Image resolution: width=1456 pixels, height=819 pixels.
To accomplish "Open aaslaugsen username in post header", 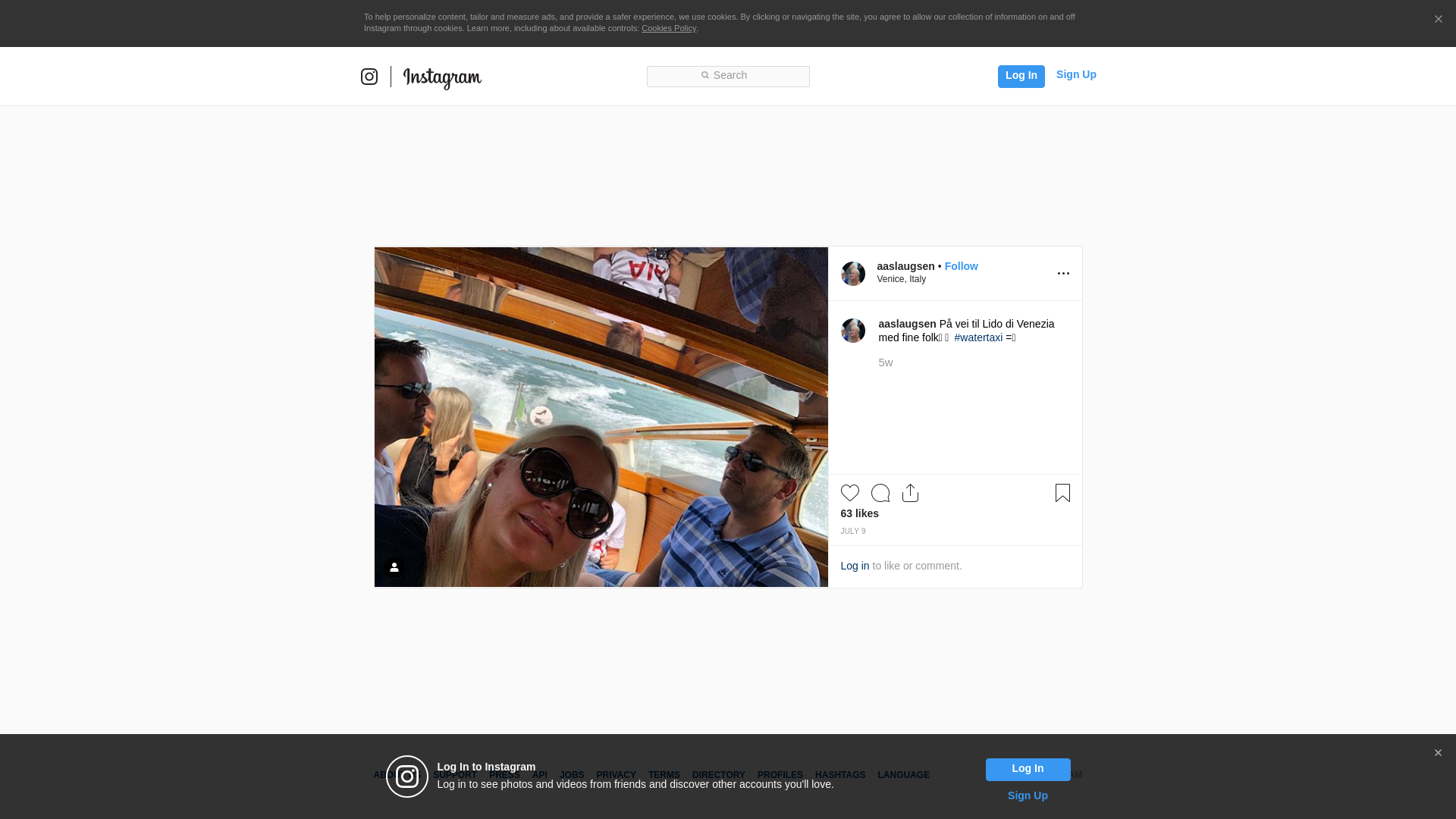I will point(905,266).
